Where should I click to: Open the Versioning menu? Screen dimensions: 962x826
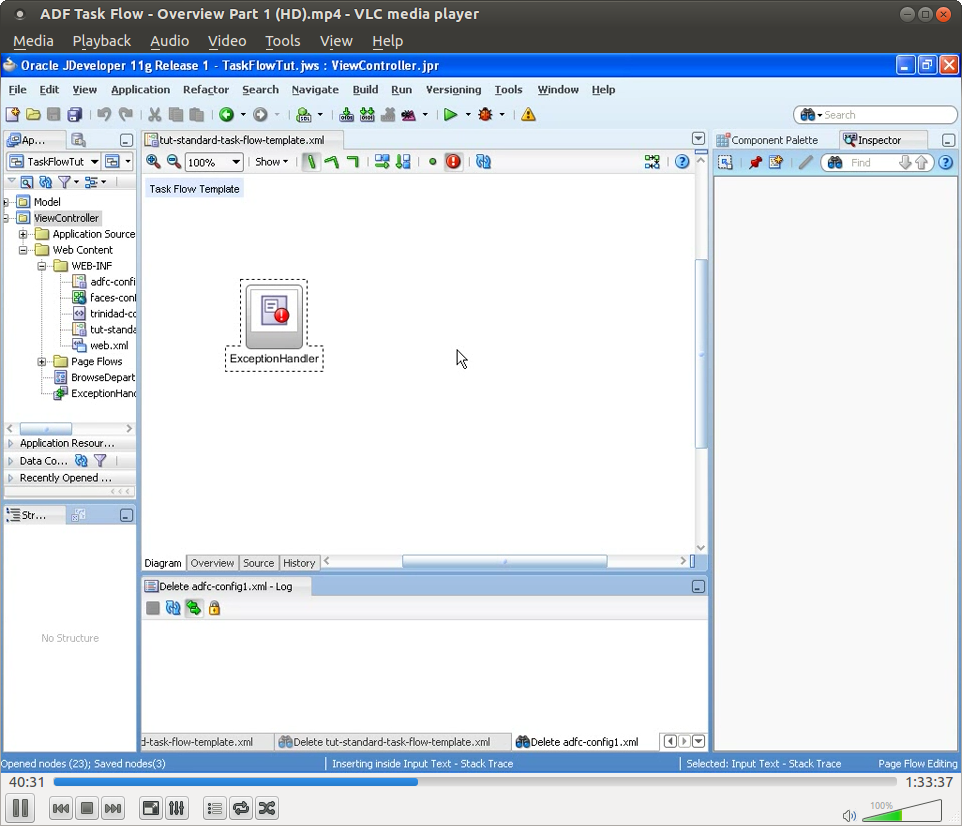coord(453,89)
